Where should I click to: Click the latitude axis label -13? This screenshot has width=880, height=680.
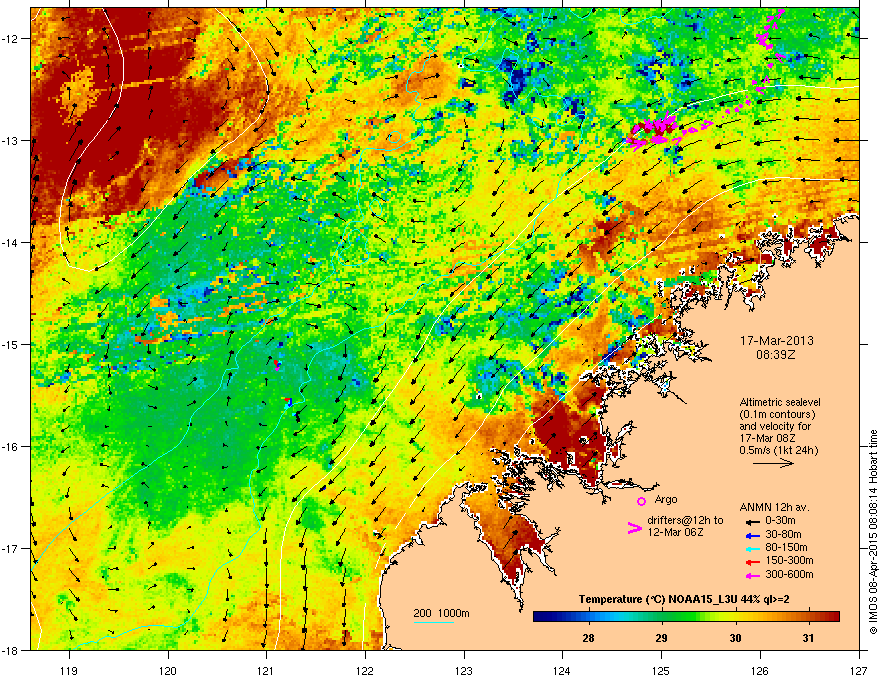click(11, 140)
